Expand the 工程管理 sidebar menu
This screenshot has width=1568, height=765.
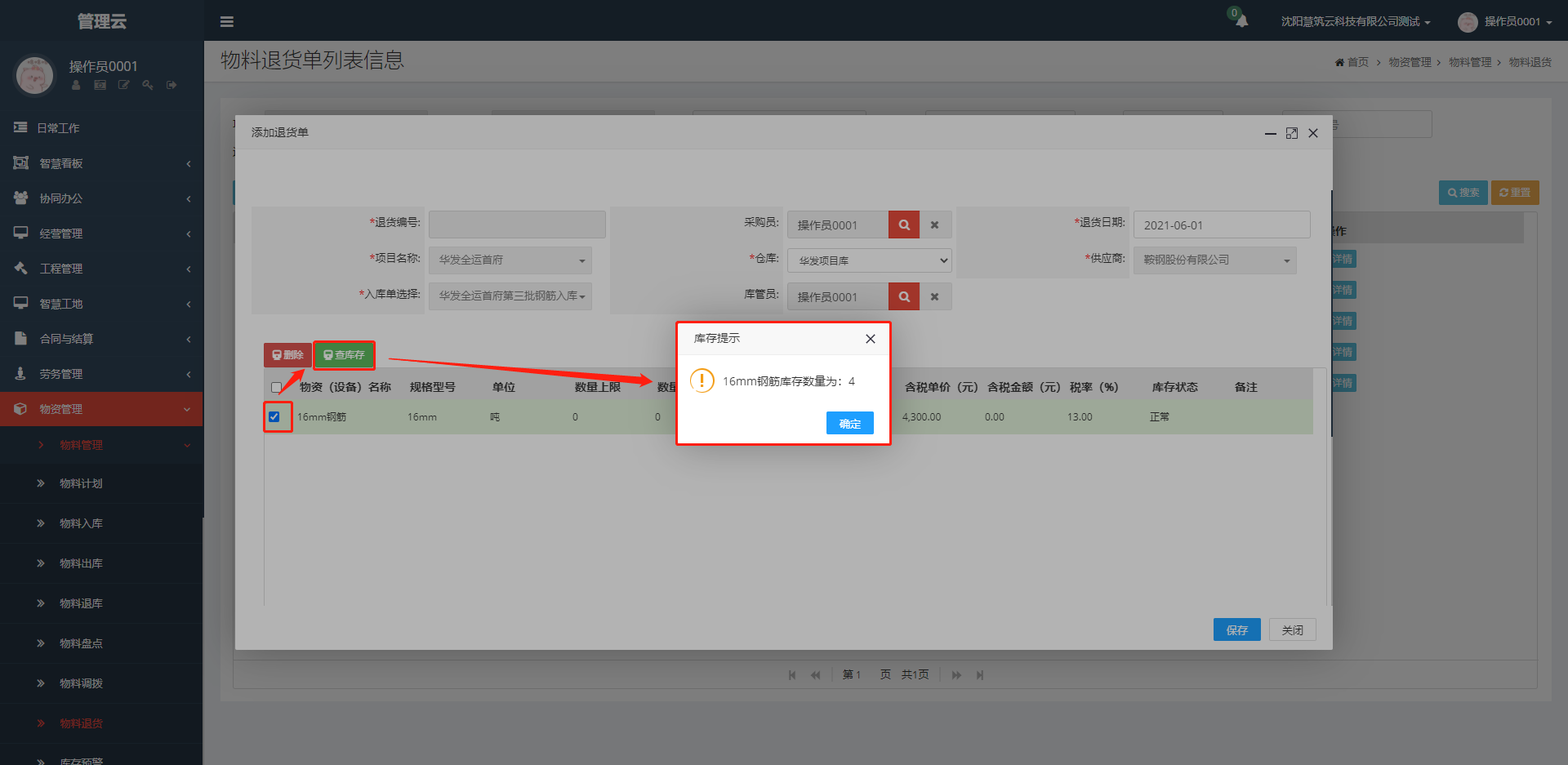[x=101, y=269]
